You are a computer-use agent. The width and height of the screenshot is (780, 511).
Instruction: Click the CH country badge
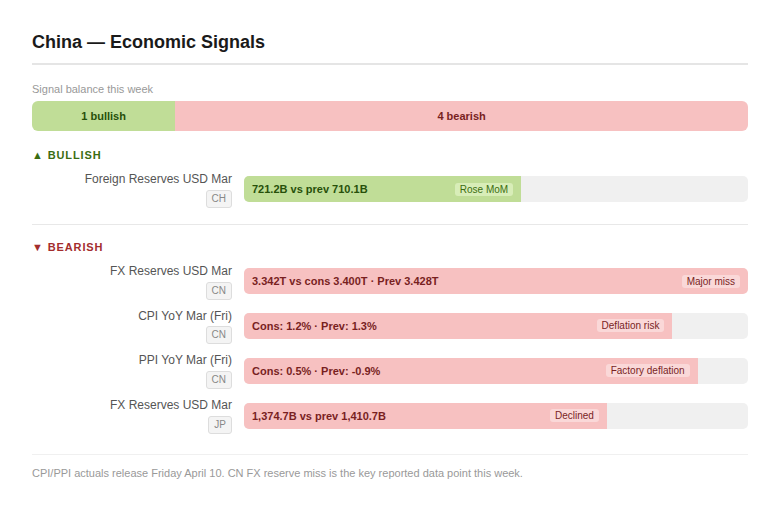[x=218, y=199]
